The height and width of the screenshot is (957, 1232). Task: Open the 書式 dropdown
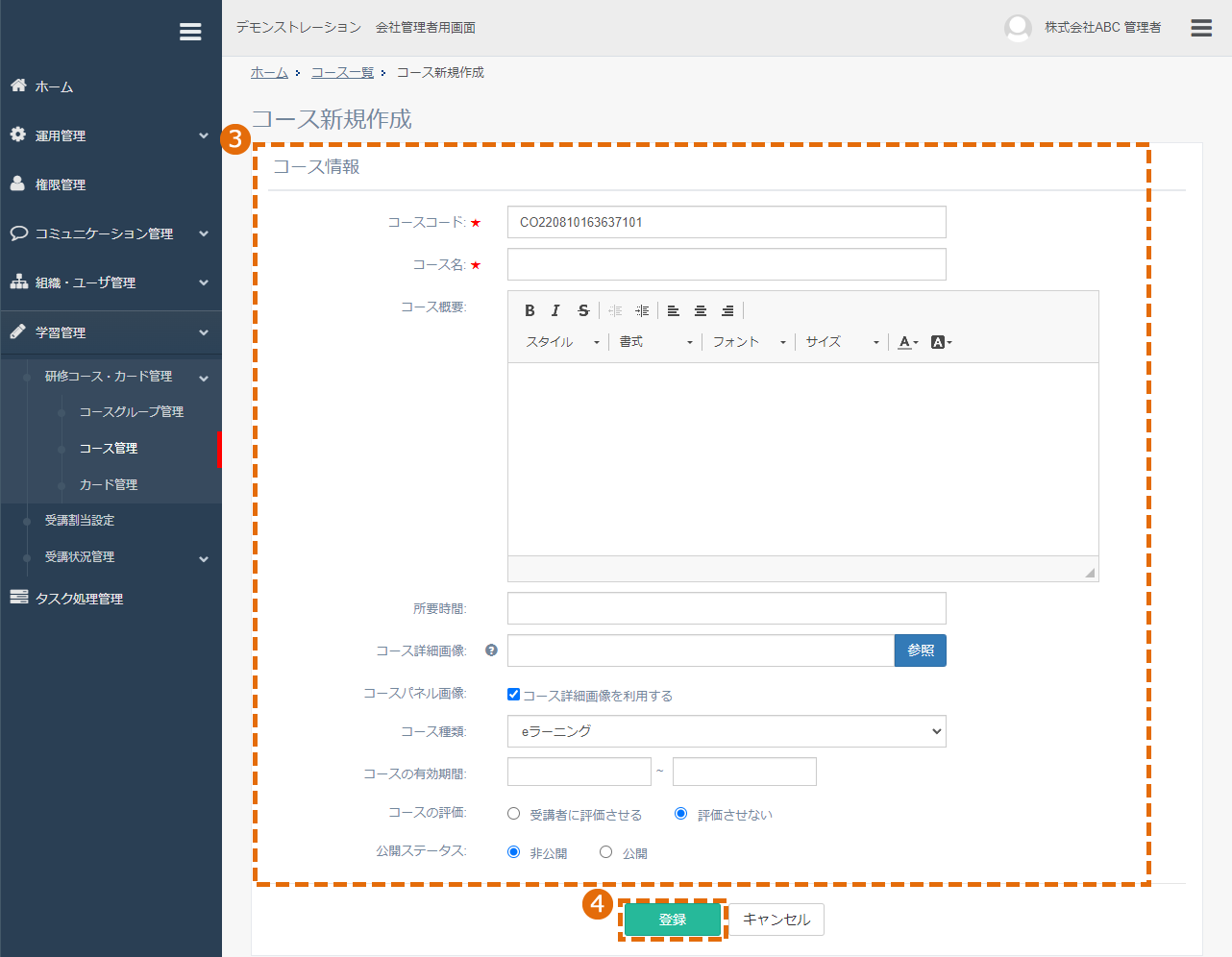coord(655,342)
